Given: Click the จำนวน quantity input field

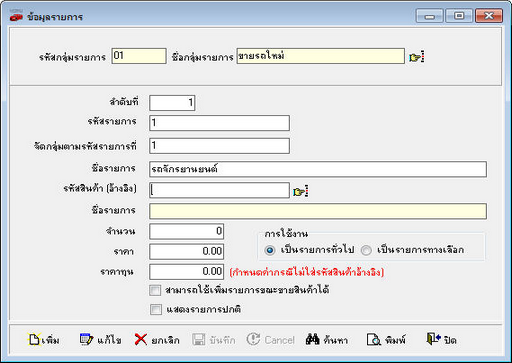Looking at the screenshot, I should click(186, 231).
